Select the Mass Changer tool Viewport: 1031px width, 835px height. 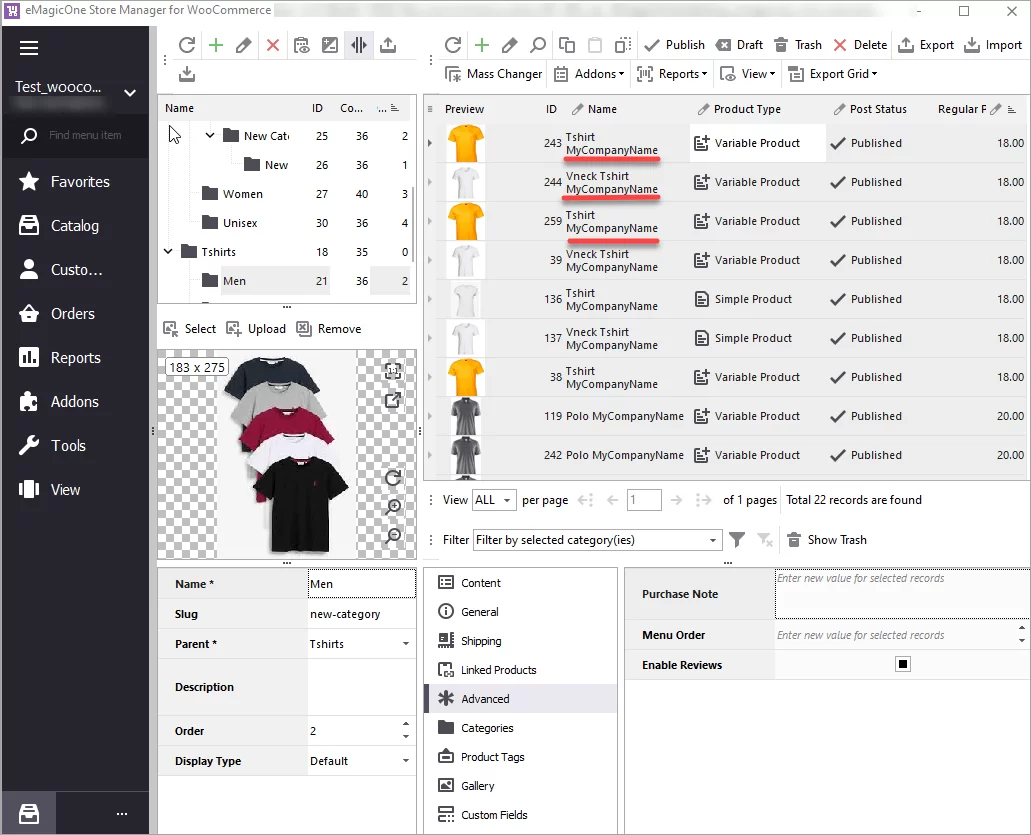click(x=492, y=73)
